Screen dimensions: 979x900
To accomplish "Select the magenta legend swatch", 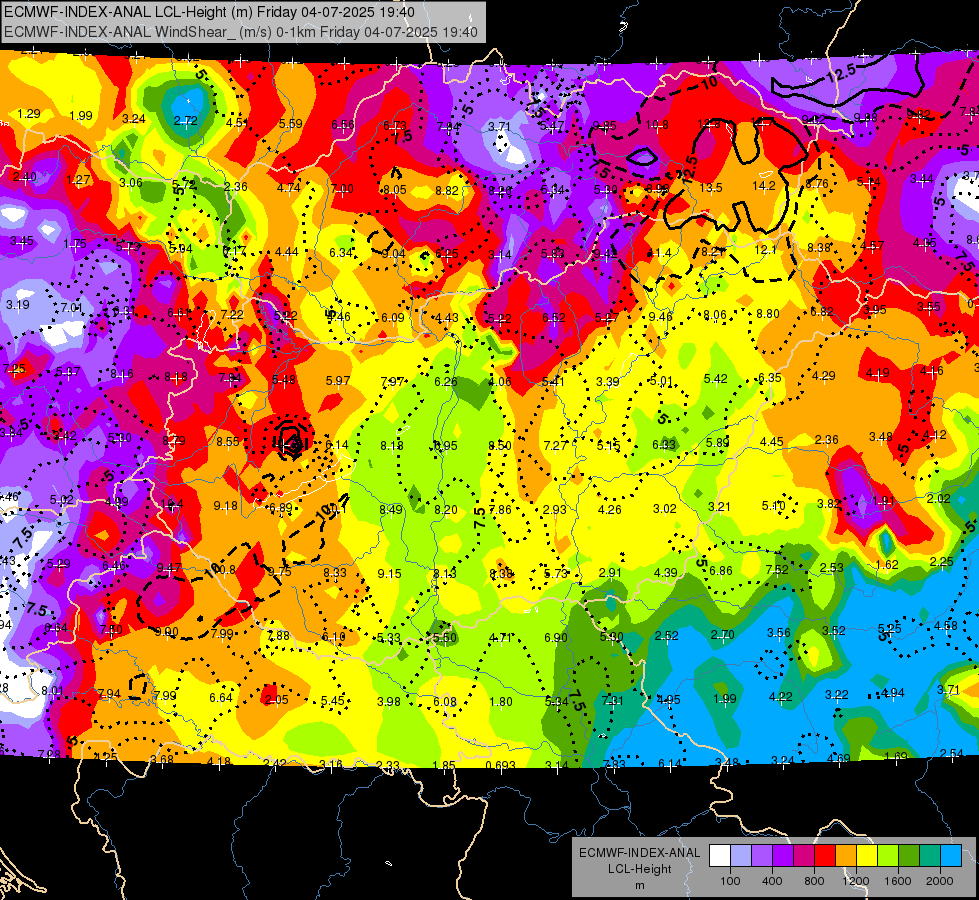I will 804,856.
